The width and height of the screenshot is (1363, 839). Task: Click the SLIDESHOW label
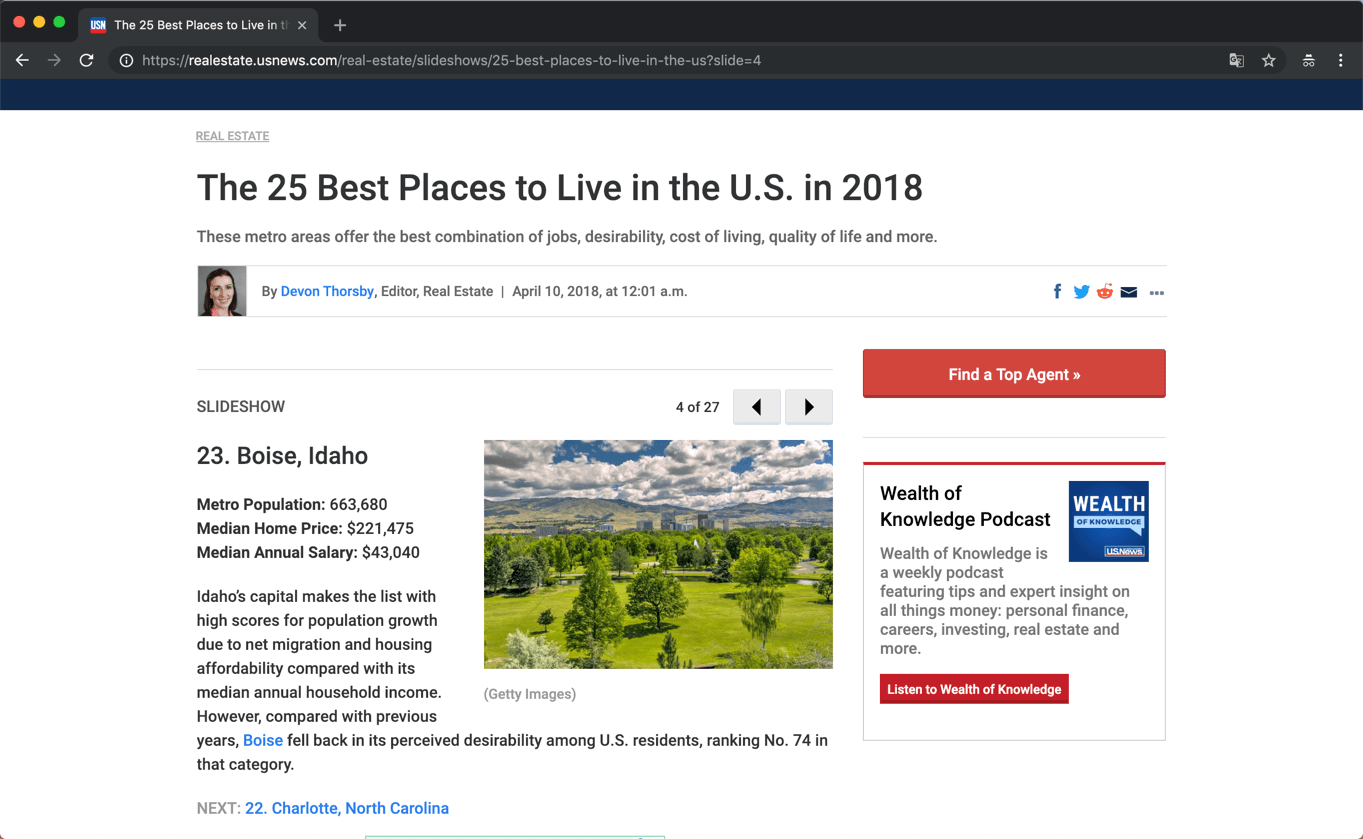[x=241, y=407]
